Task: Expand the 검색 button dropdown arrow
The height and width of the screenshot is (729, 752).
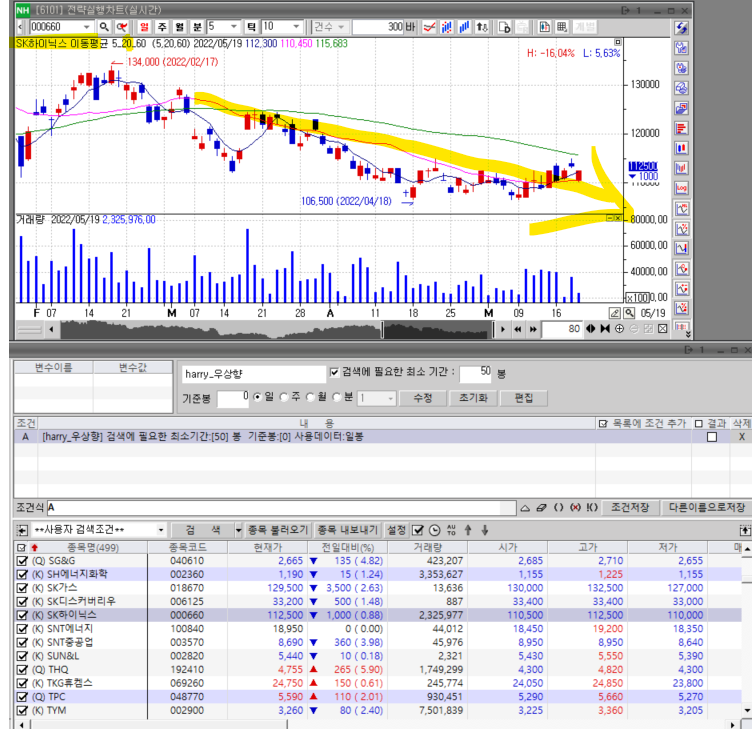Action: (x=238, y=530)
